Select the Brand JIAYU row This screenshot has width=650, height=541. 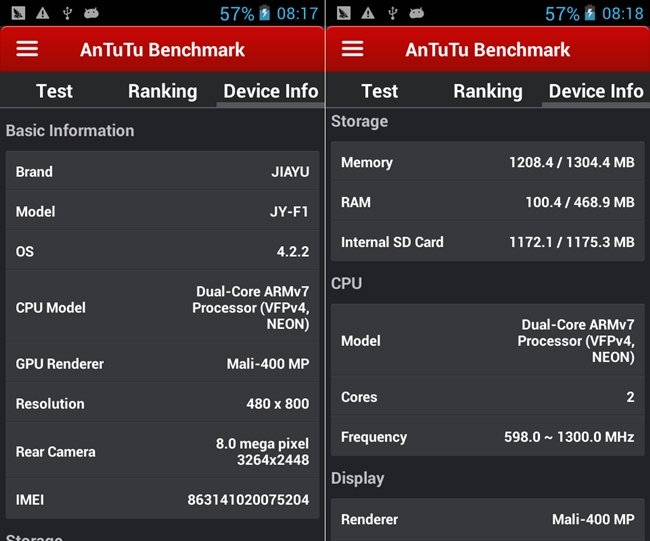[x=162, y=172]
